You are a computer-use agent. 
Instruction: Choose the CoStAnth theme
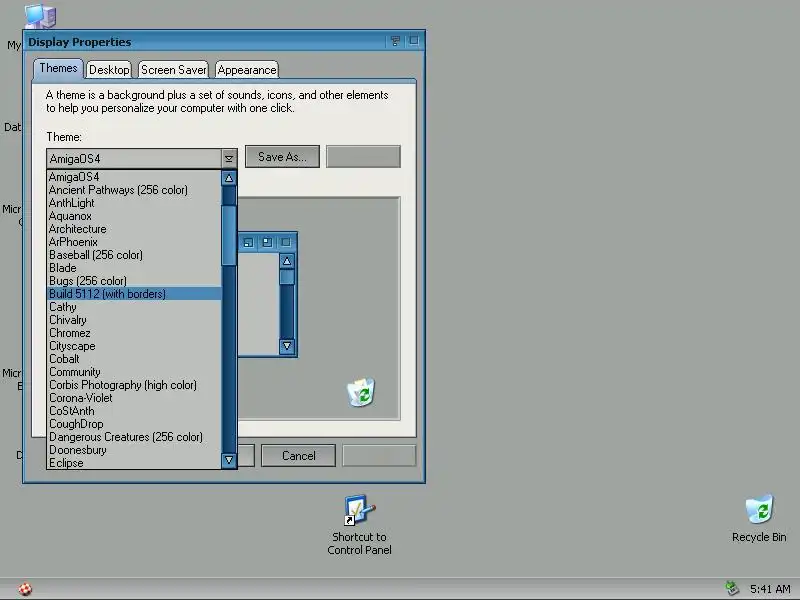pos(134,411)
